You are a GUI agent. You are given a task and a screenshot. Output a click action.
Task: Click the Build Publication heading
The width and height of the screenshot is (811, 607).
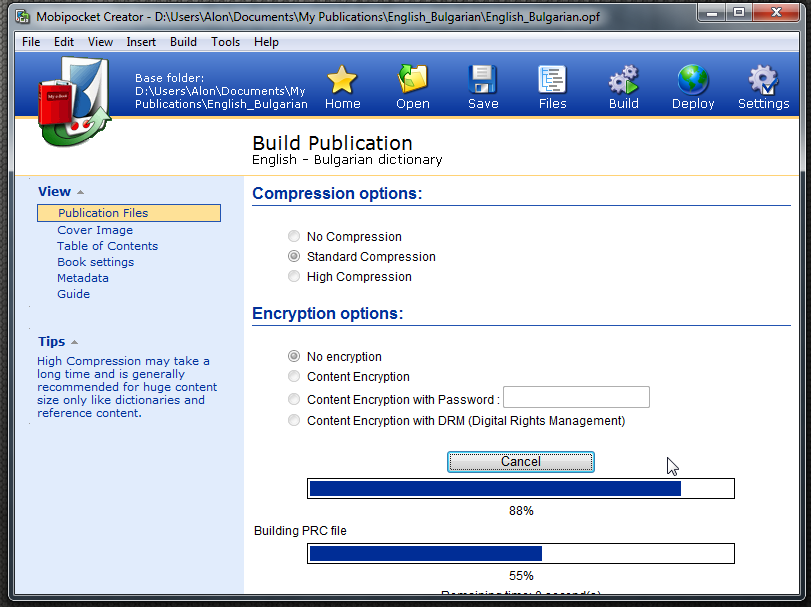click(x=333, y=143)
